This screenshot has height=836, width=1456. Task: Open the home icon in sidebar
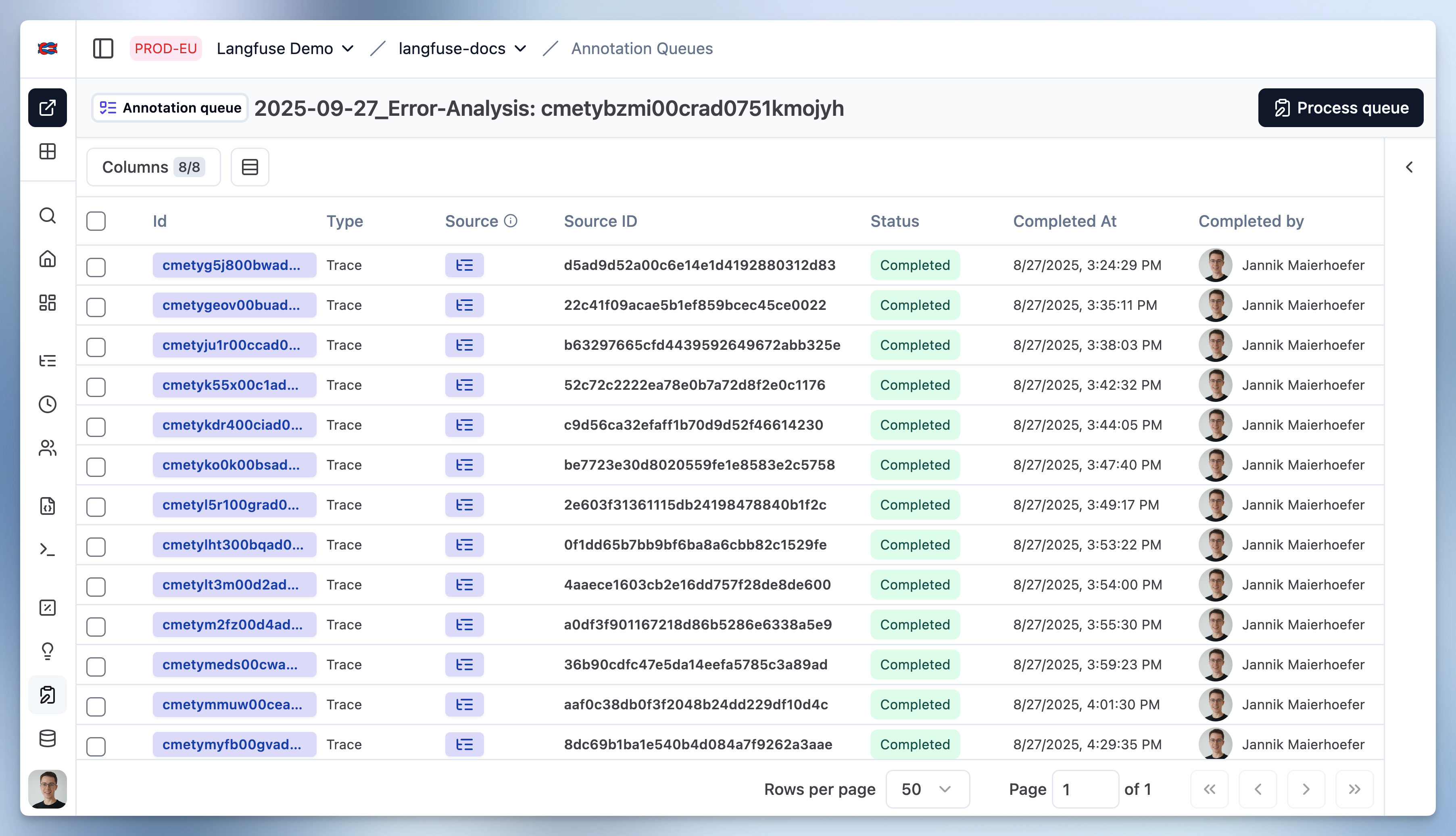(48, 259)
